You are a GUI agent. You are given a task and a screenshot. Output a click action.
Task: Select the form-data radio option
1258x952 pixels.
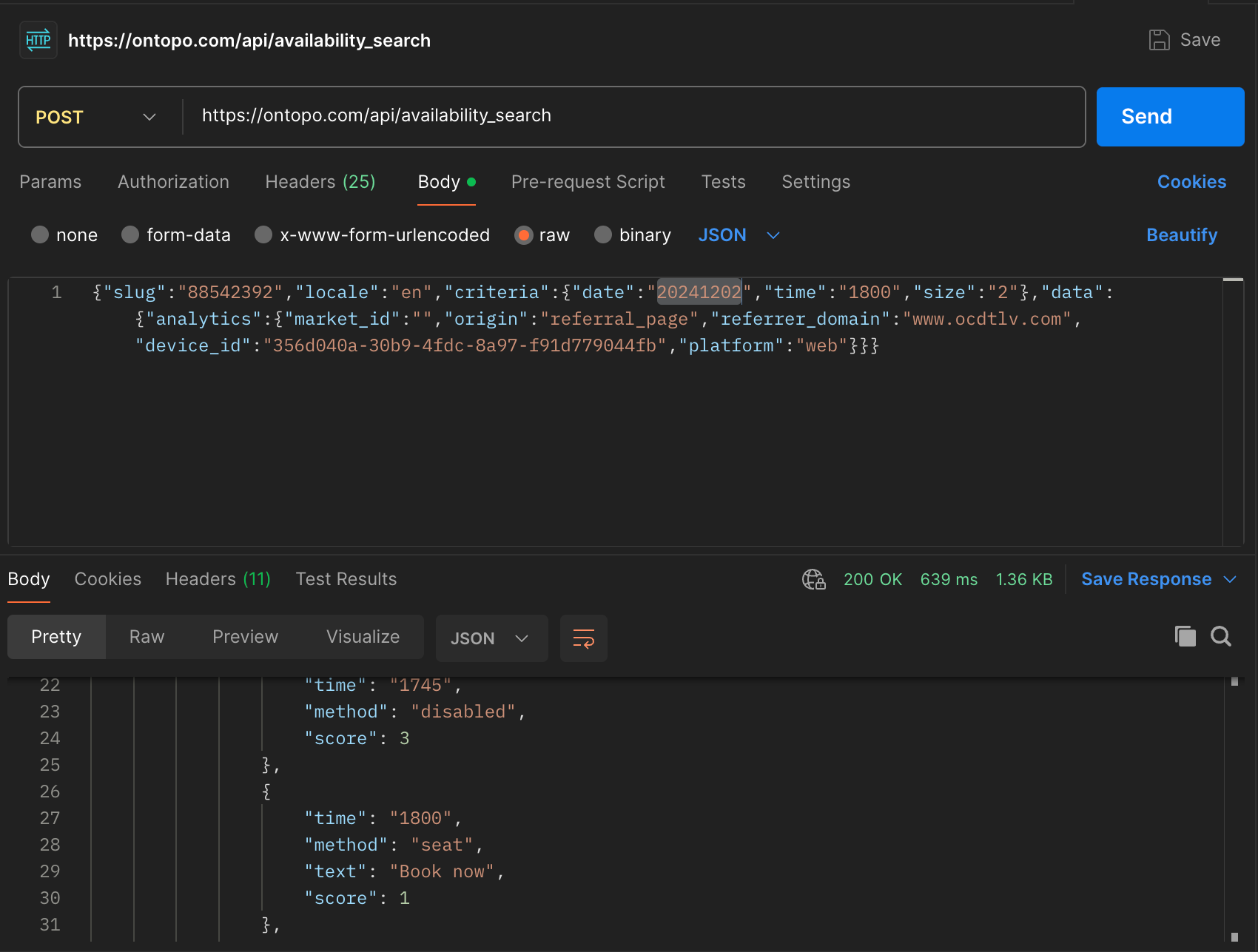coord(130,234)
